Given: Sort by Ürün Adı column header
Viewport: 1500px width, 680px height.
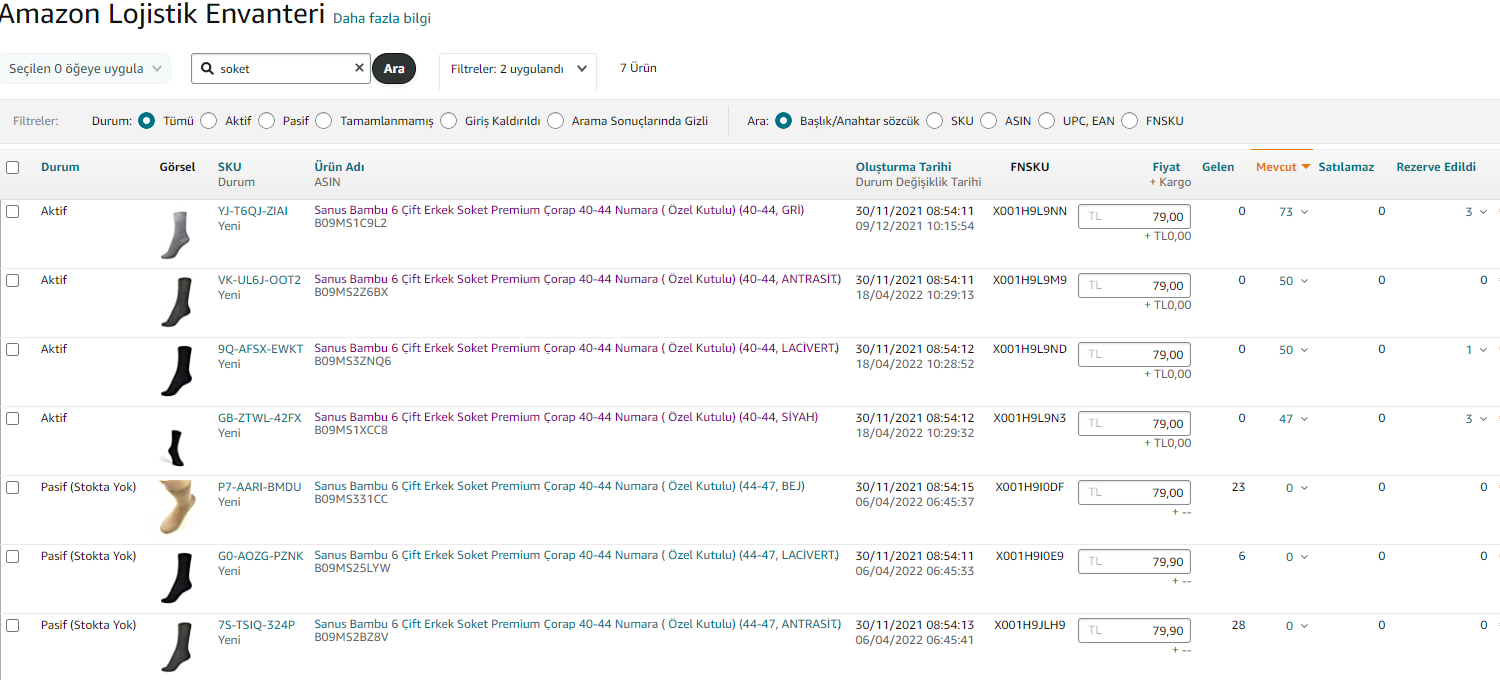Looking at the screenshot, I should 339,167.
